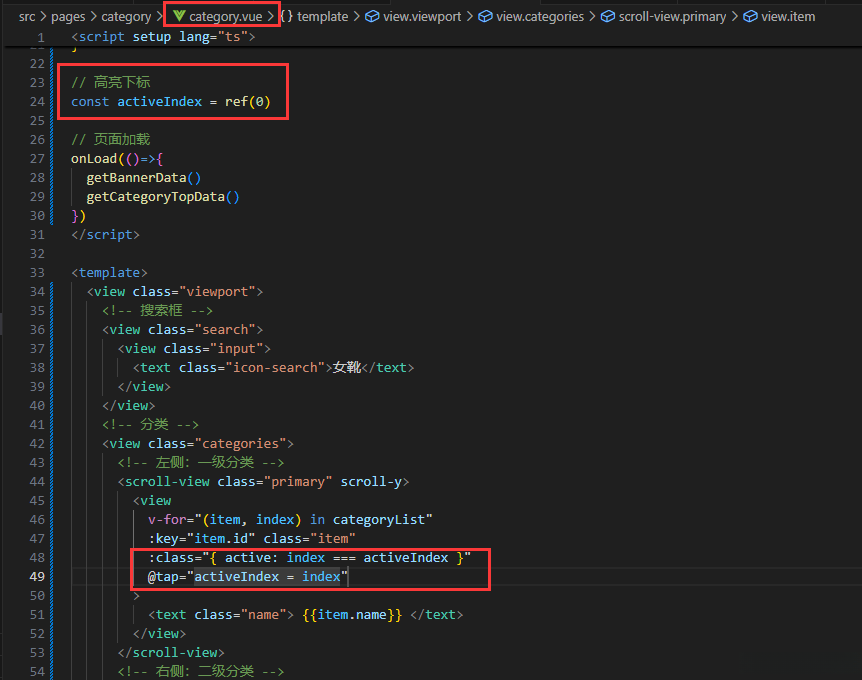Click the '</scroll-view>' closing tag
Image resolution: width=862 pixels, height=680 pixels.
[171, 653]
